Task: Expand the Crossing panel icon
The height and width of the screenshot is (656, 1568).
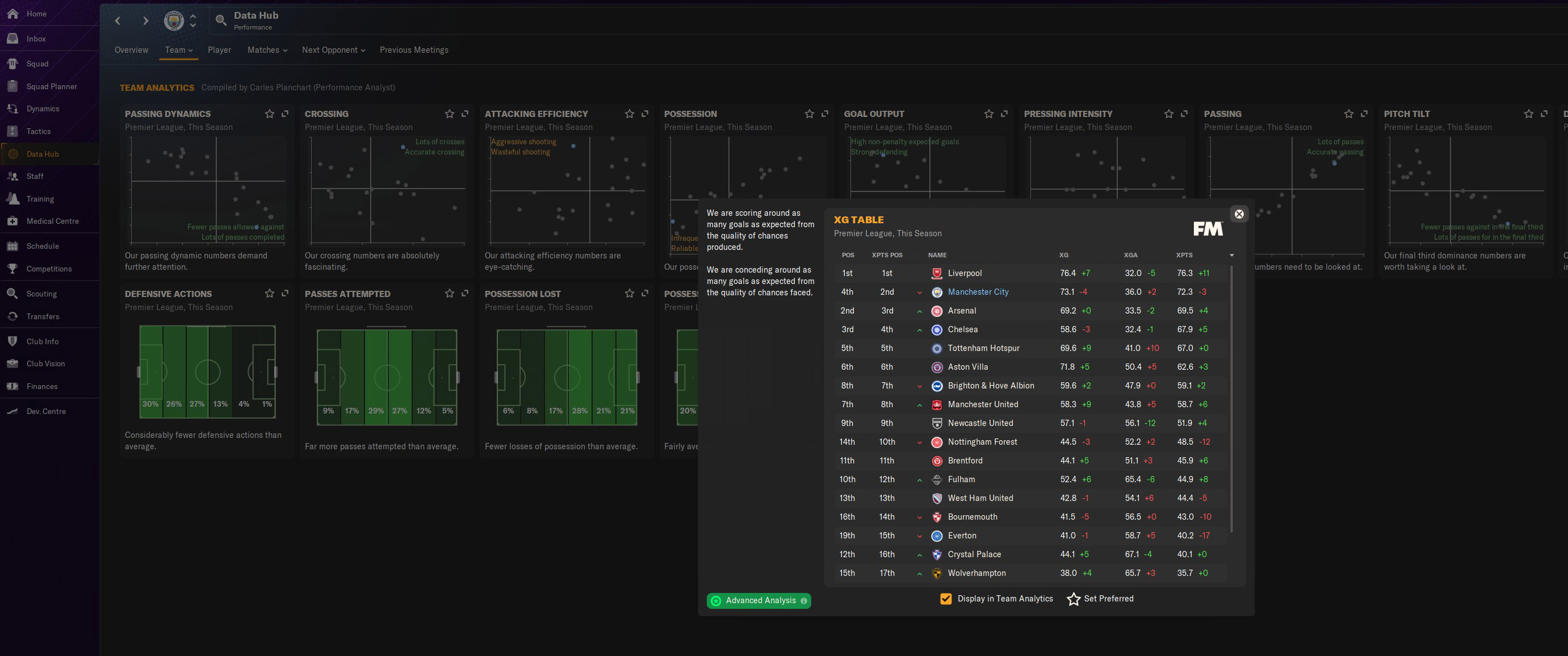Action: pos(465,113)
